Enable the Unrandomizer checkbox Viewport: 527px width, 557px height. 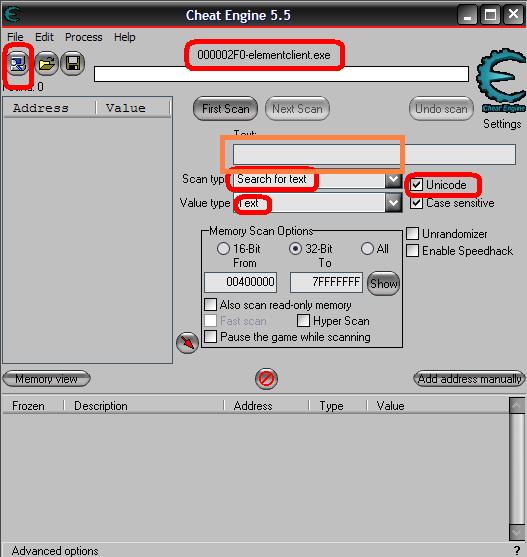tap(412, 234)
